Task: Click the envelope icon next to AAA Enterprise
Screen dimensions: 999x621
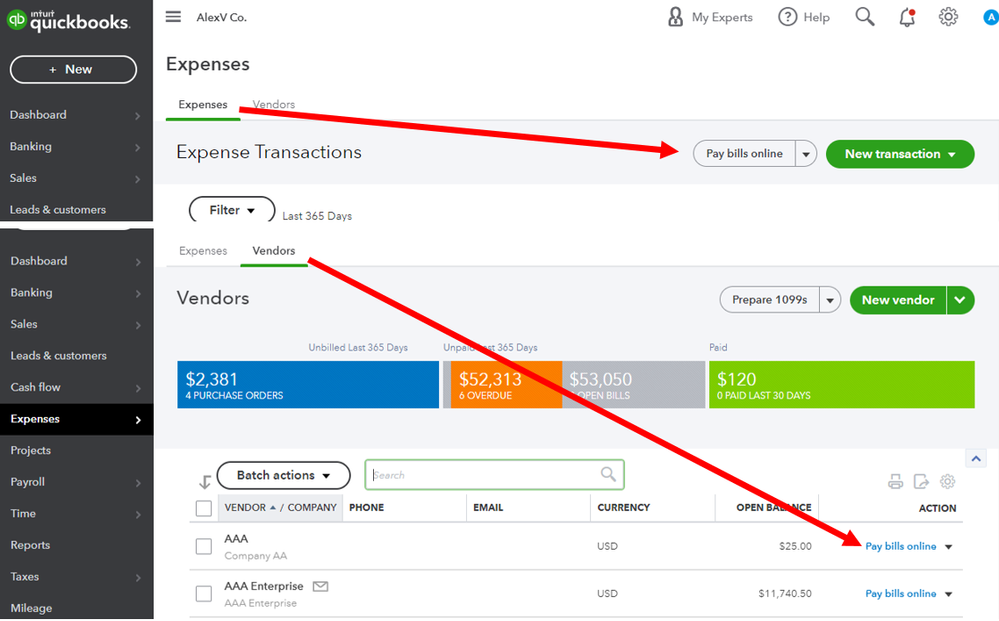Action: pos(320,586)
